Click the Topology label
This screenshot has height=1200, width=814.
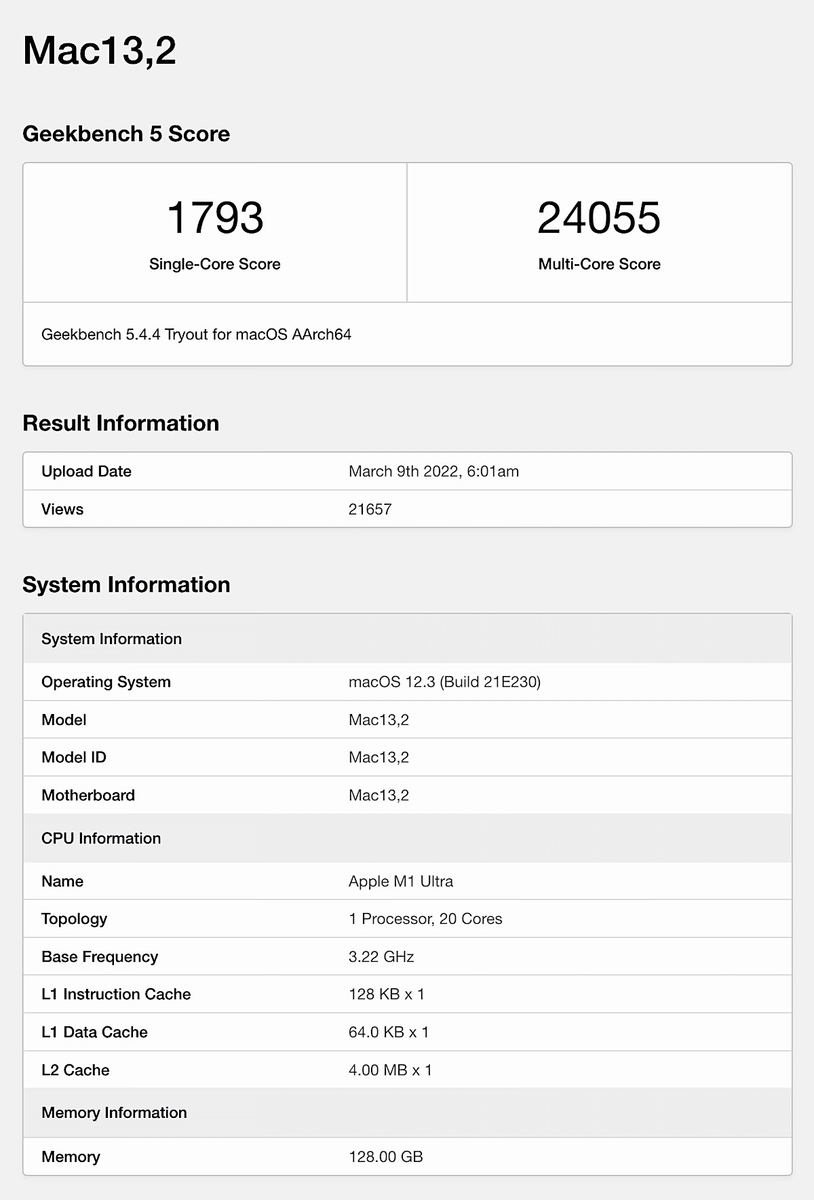74,919
